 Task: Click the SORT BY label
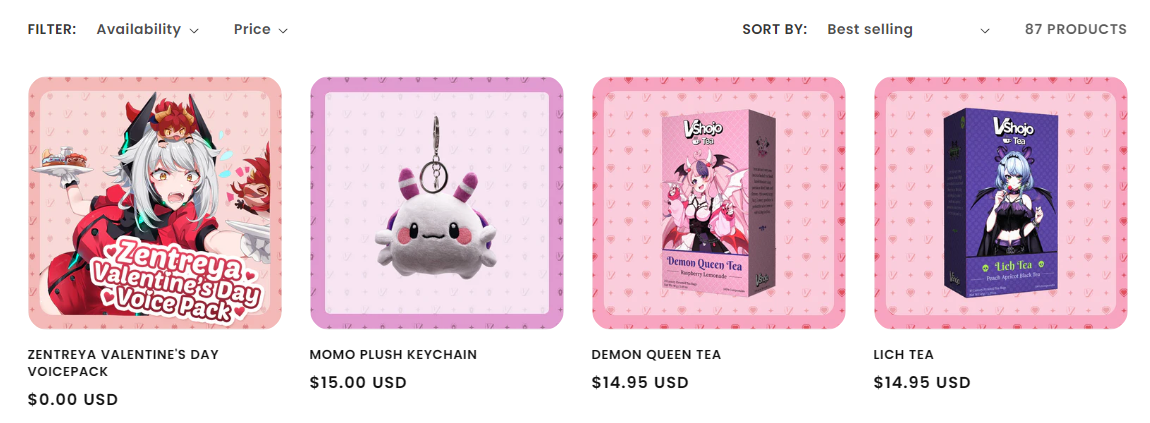click(774, 29)
